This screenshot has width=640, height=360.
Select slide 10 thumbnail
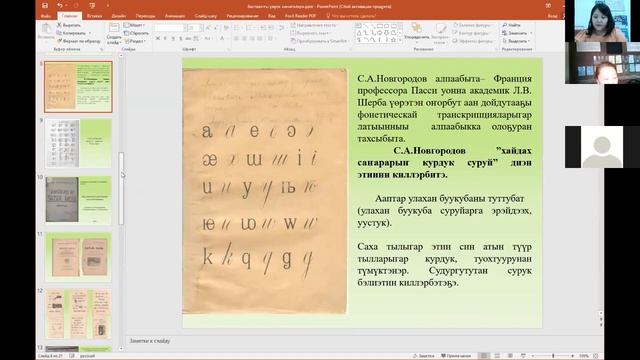(78, 200)
